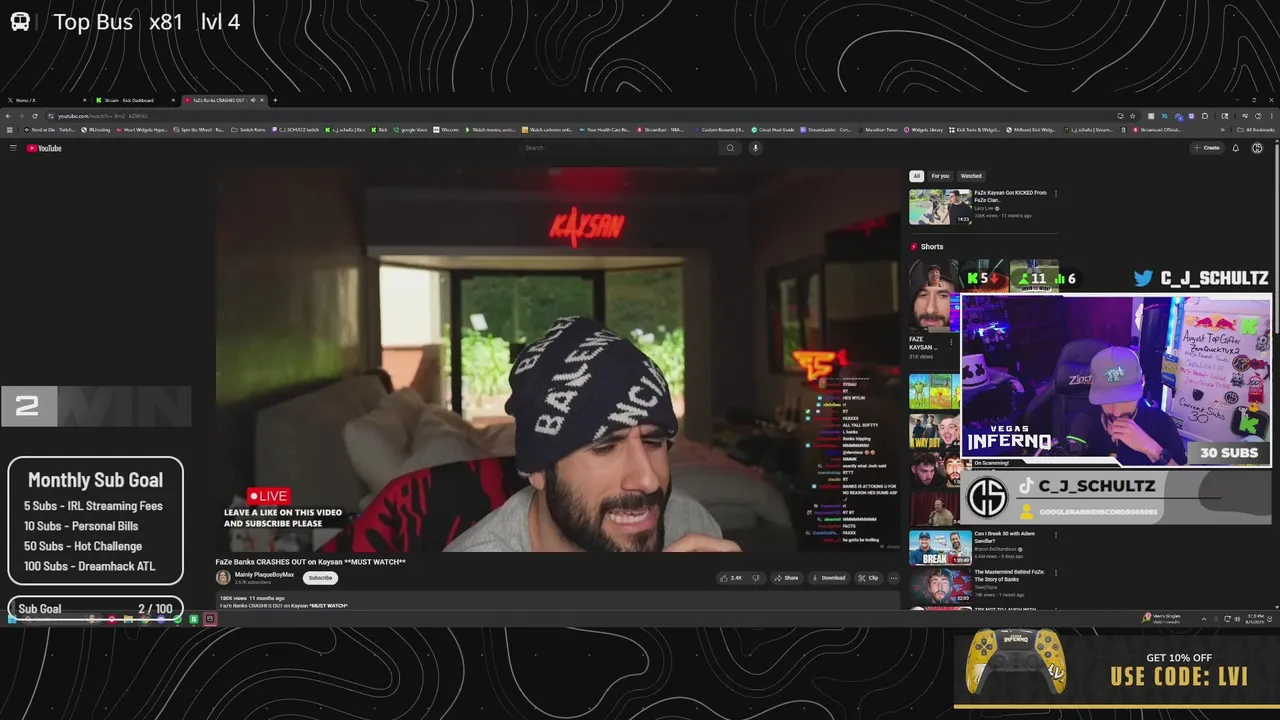The width and height of the screenshot is (1280, 720).
Task: Subscribe to Mainly PlaqueBoyMax channel
Action: coord(320,578)
